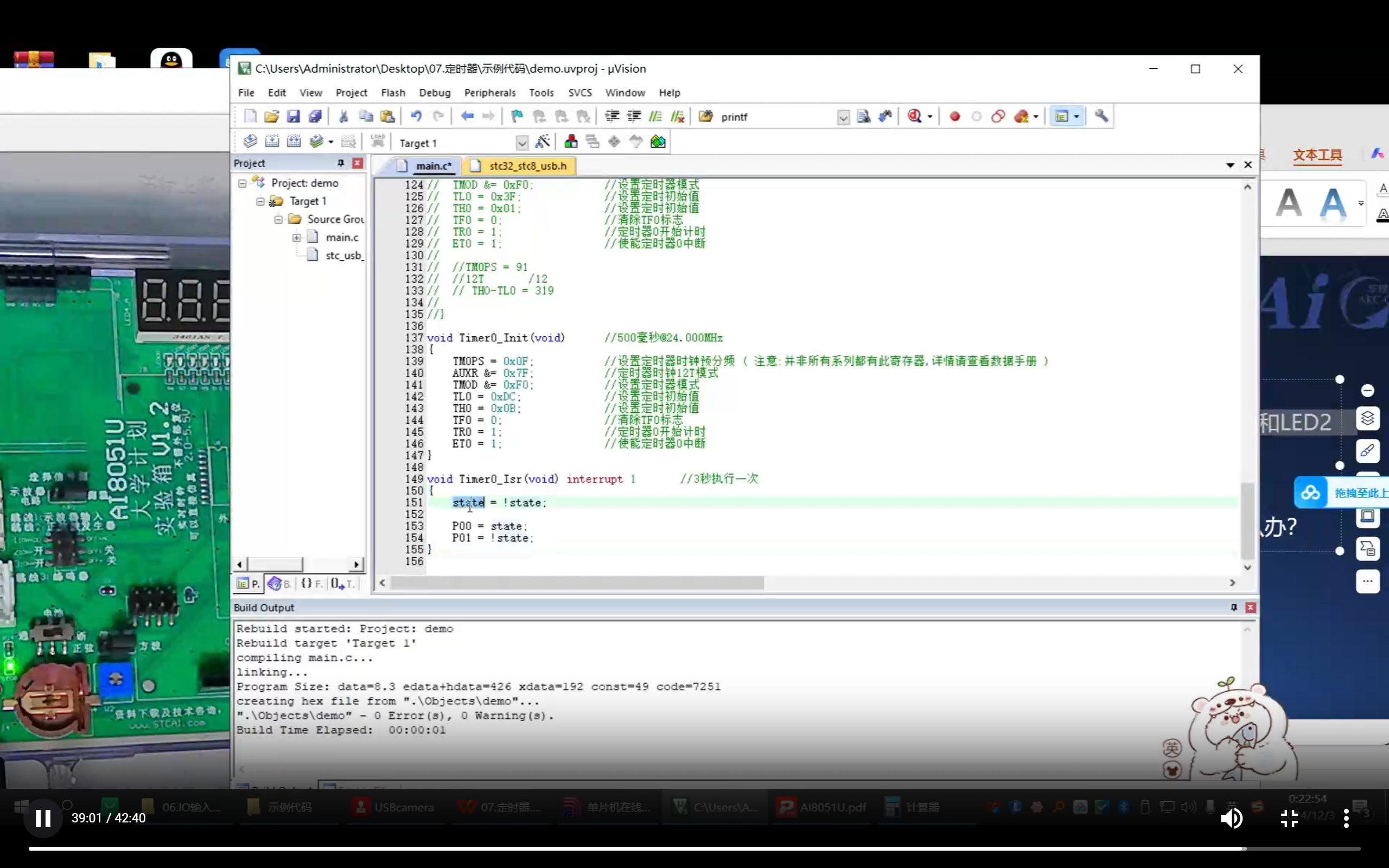Open the video player more options menu
This screenshot has width=1389, height=868.
(1347, 818)
